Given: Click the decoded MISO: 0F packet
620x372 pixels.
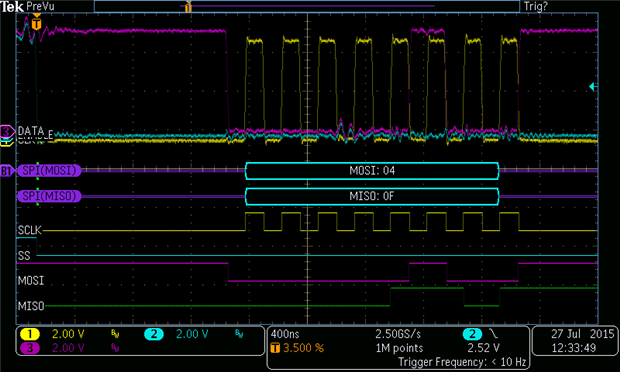Looking at the screenshot, I should click(x=372, y=196).
